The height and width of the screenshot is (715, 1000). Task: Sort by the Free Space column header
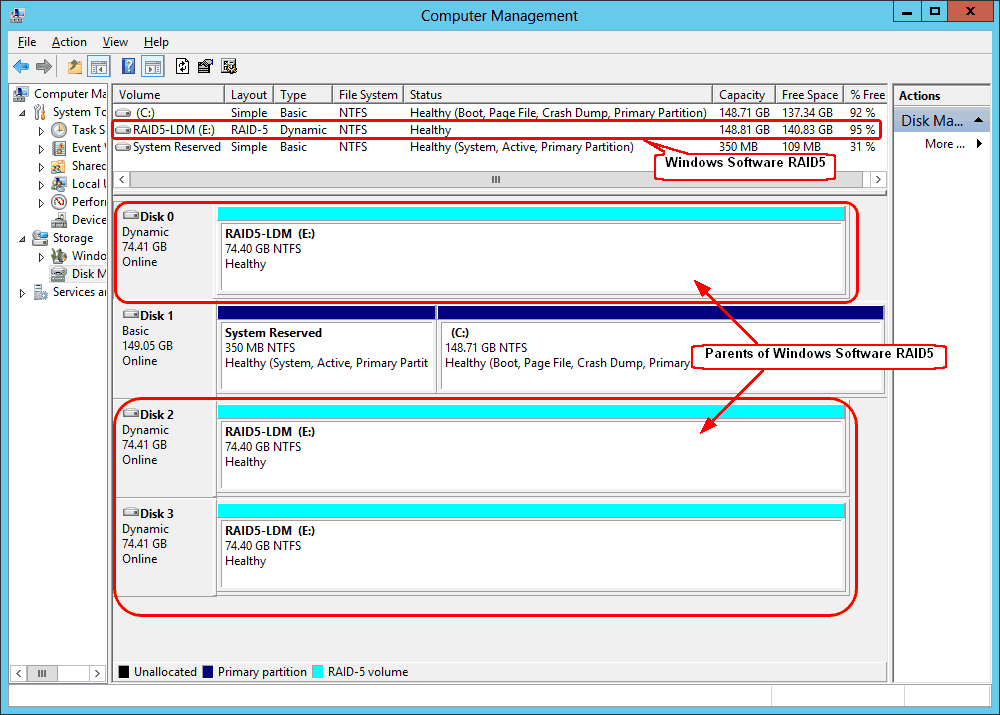pos(810,94)
